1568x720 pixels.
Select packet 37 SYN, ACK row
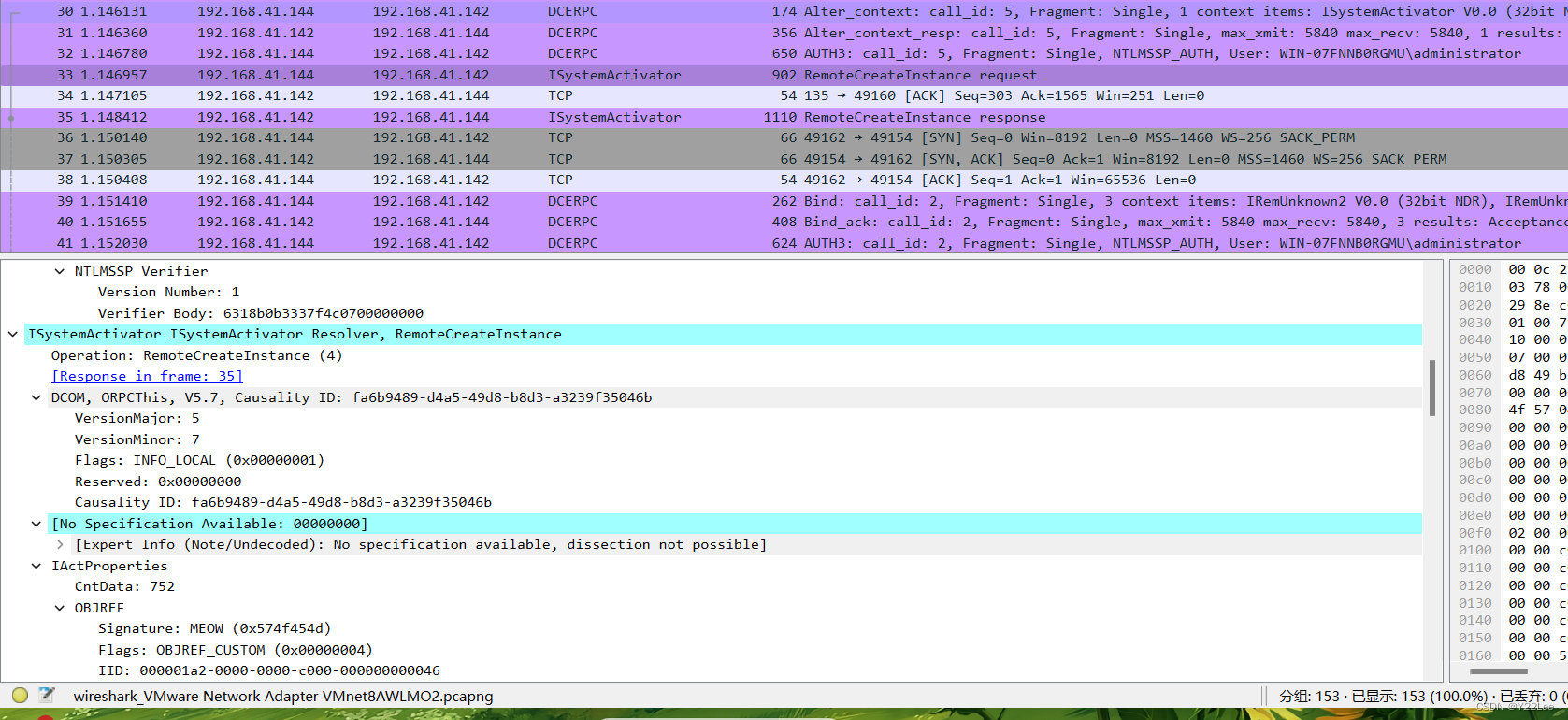point(784,159)
